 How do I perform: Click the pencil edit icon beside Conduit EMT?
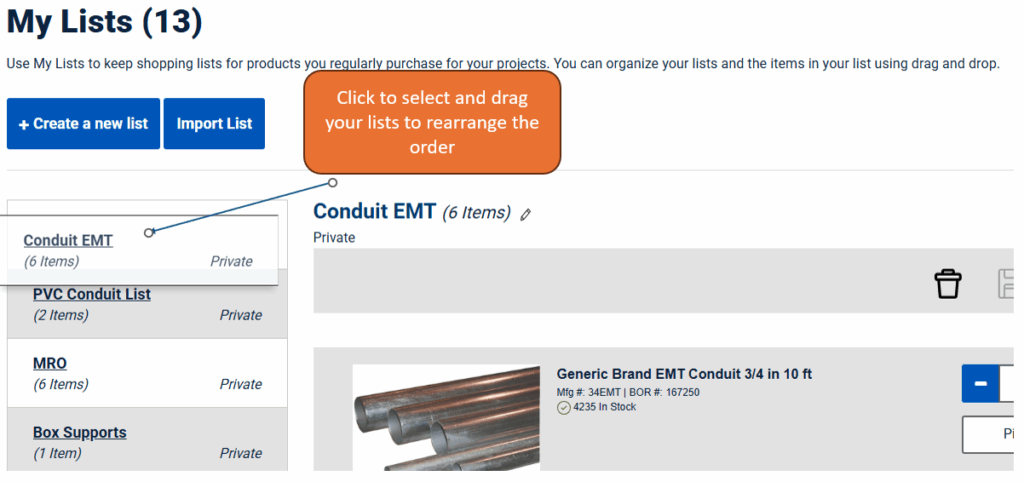click(x=526, y=215)
